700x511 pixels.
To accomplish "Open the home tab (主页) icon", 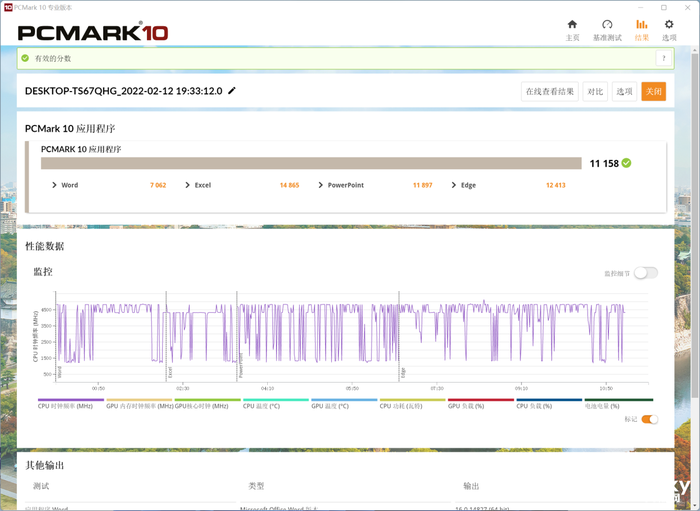I will (x=572, y=29).
